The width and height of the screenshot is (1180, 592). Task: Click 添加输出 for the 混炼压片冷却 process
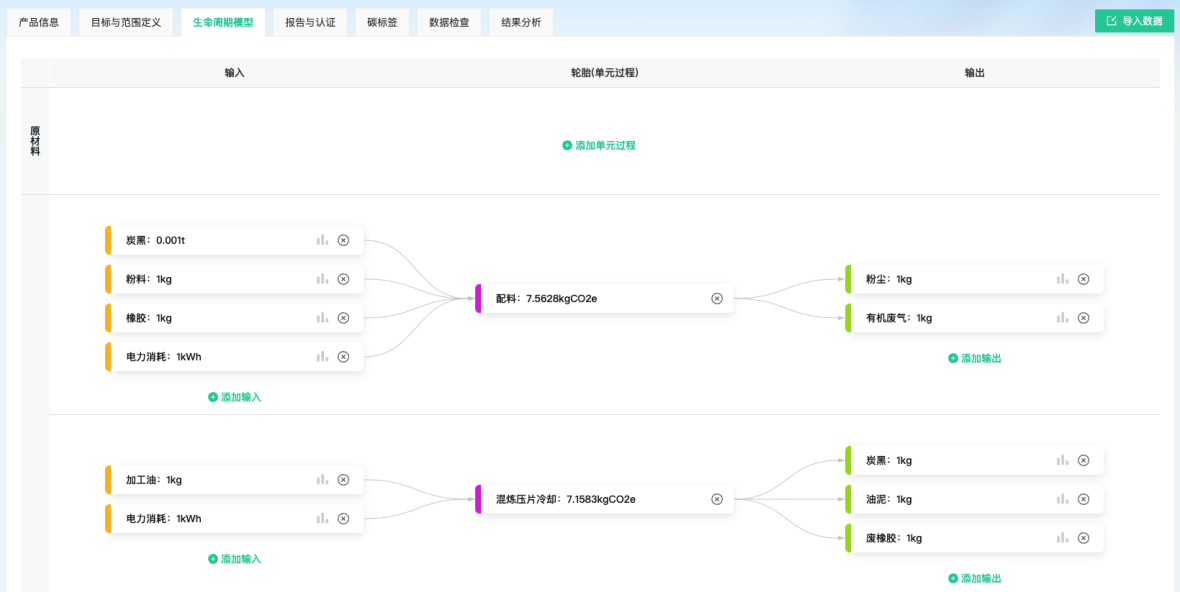975,578
